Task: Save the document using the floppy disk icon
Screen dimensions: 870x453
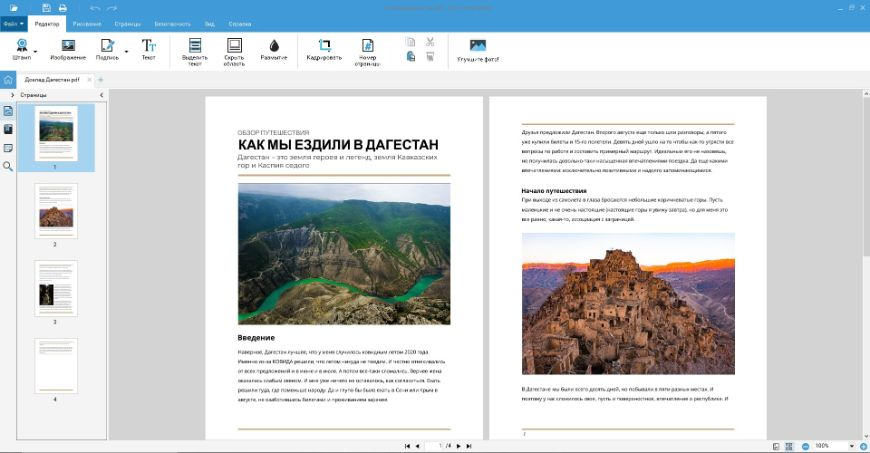Action: click(47, 8)
